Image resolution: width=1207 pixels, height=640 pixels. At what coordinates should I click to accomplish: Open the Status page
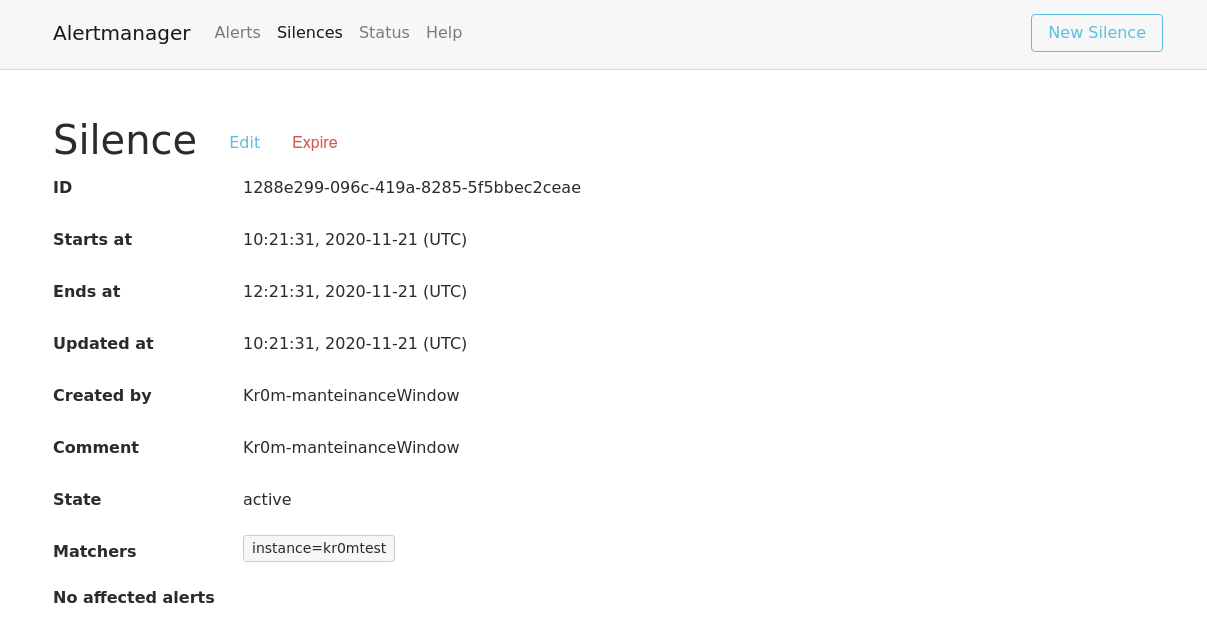(384, 33)
